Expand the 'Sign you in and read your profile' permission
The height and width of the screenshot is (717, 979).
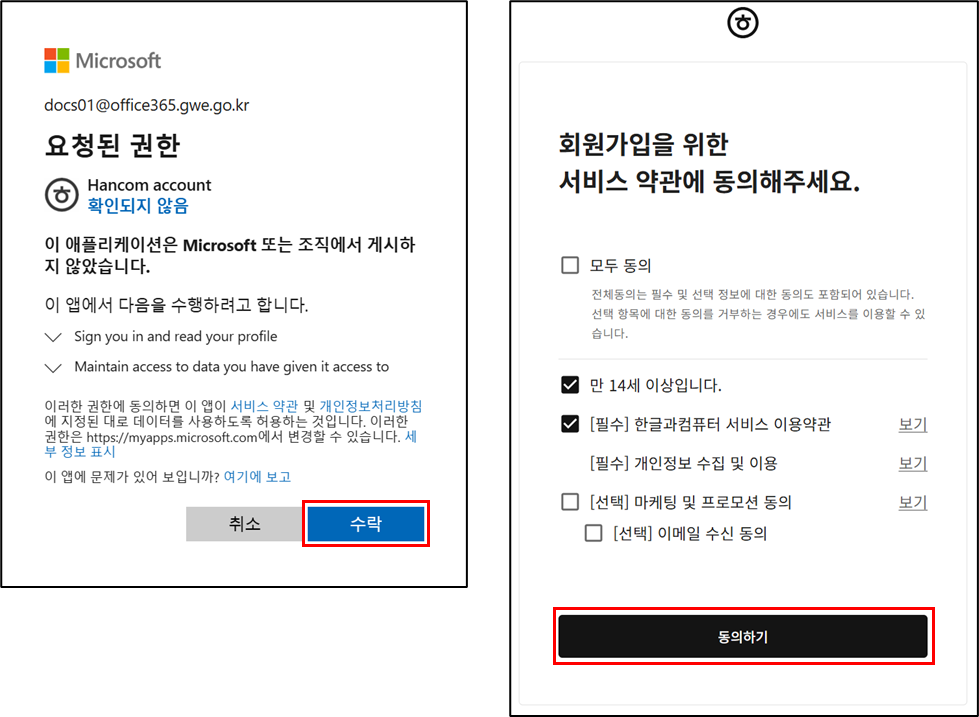tap(54, 337)
